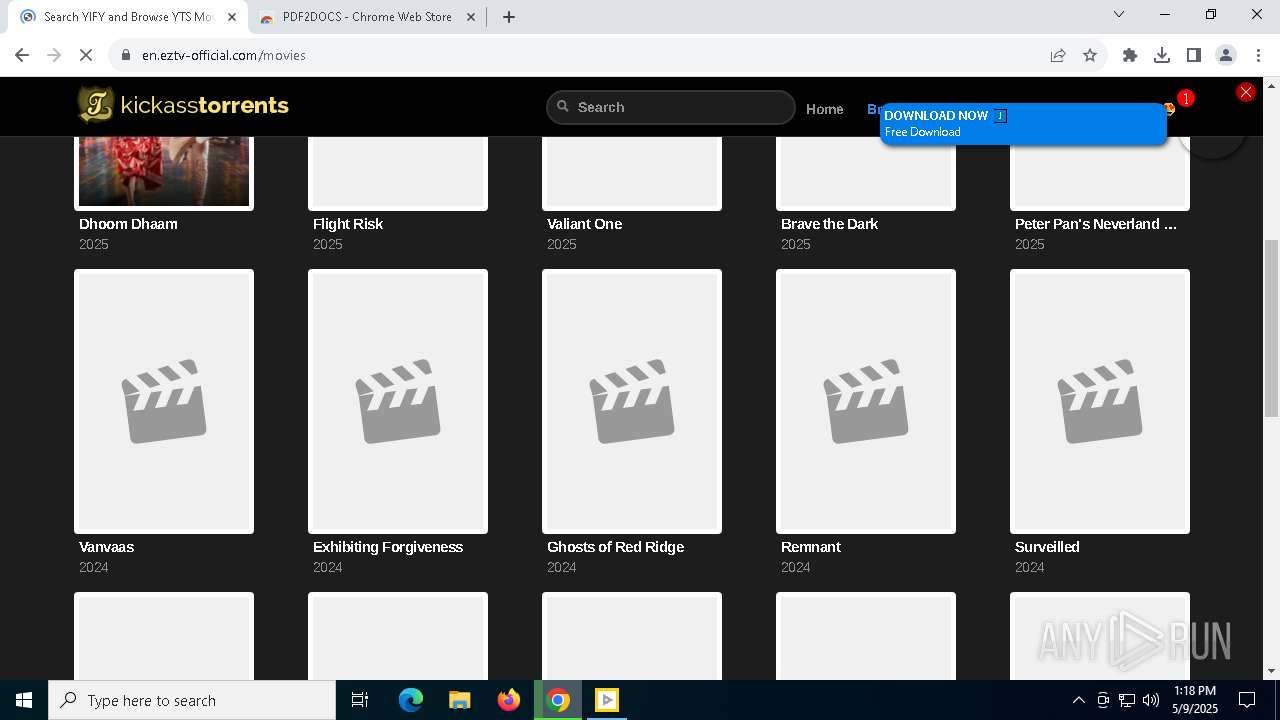1280x720 pixels.
Task: Open the yellow play-icon app on the taskbar
Action: [607, 700]
